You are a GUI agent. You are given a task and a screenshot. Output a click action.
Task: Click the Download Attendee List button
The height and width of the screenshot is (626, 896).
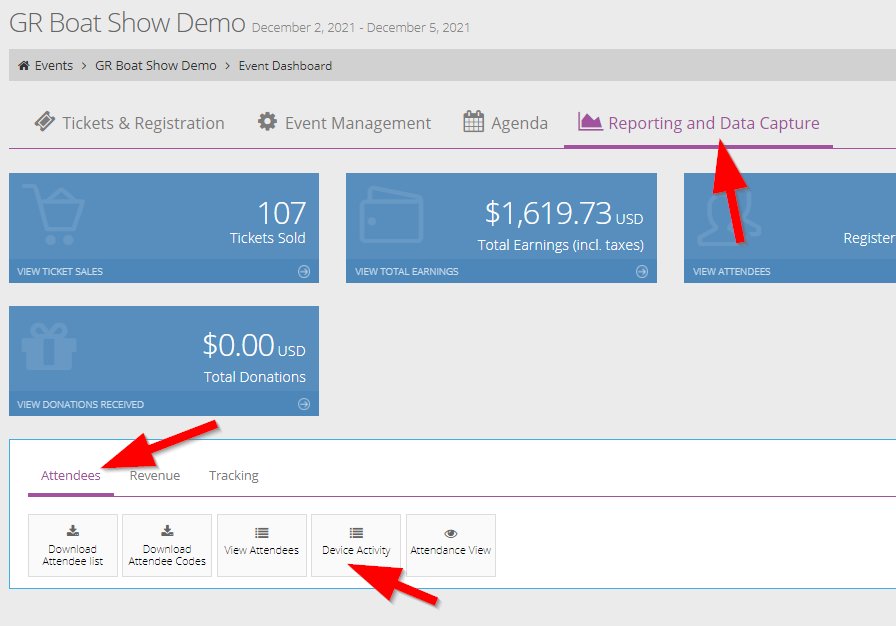click(x=73, y=545)
